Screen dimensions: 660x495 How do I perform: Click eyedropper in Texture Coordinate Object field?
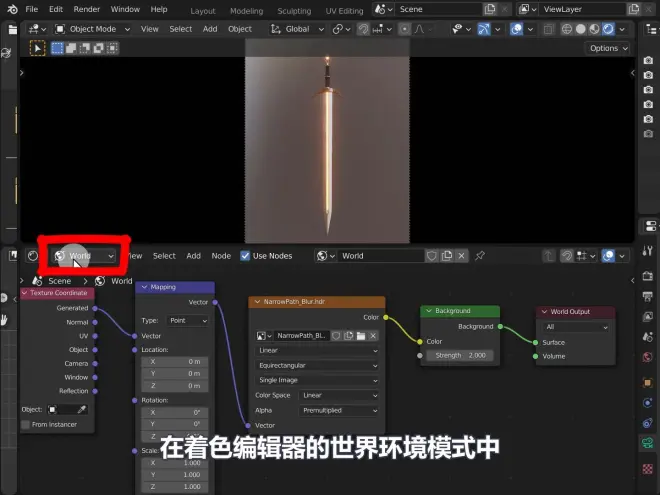point(82,410)
